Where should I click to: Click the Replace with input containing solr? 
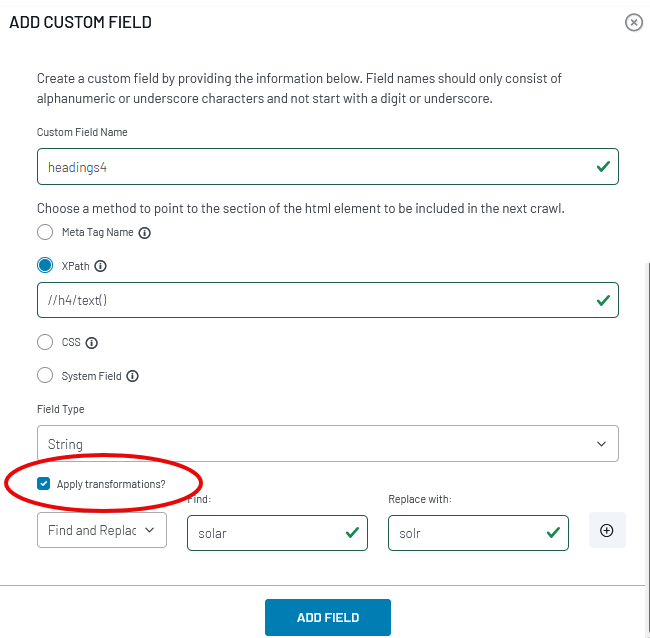coord(478,533)
